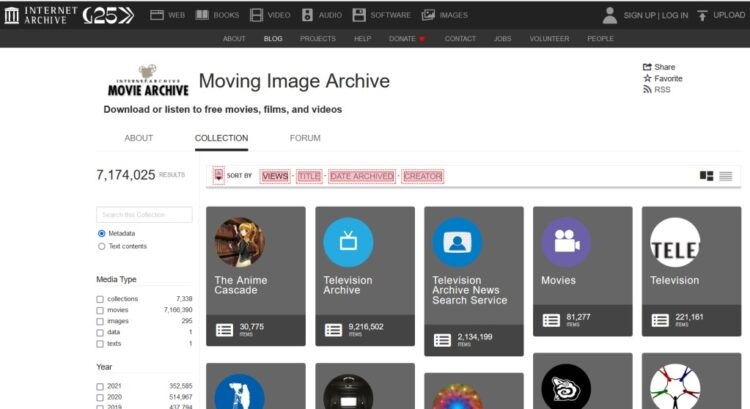Click the Television Archive TV icon
Image resolution: width=750 pixels, height=409 pixels.
coord(348,242)
